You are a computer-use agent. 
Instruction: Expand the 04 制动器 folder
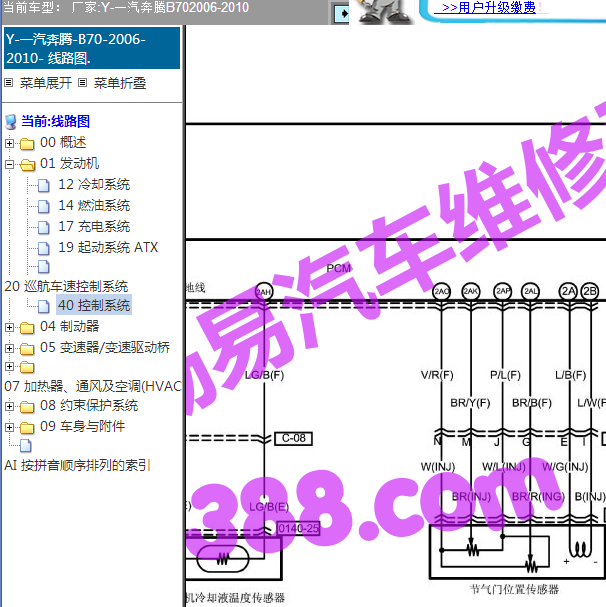point(9,328)
